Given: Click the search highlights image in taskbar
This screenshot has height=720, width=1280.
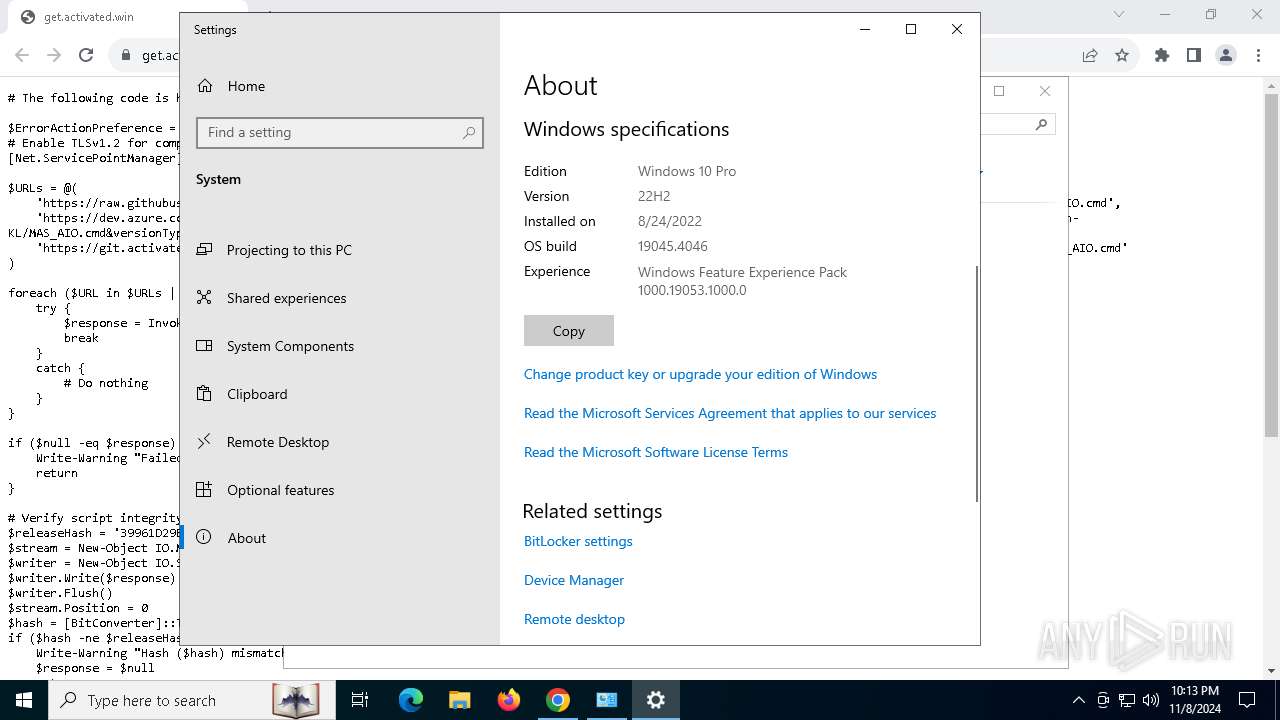Looking at the screenshot, I should (x=296, y=700).
